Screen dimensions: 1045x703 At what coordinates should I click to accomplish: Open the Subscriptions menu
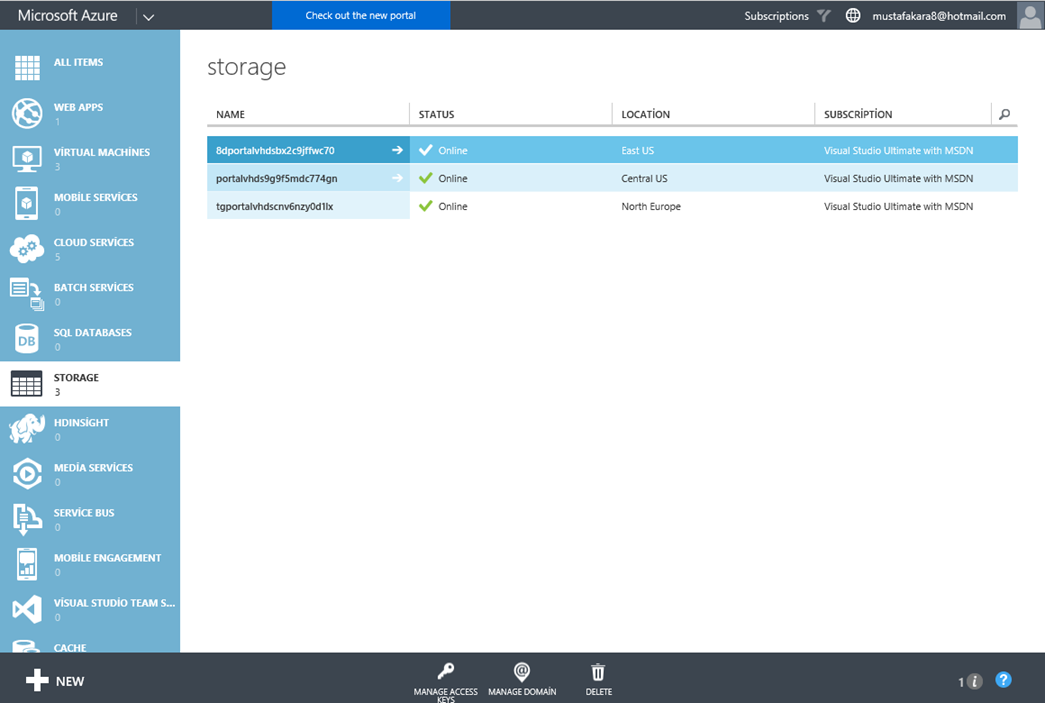[x=776, y=16]
